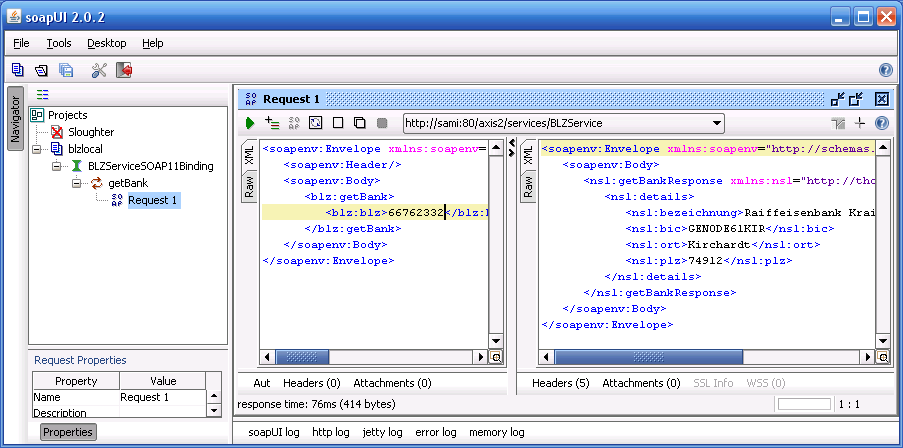Viewport: 903px width, 448px height.
Task: Click the empty-square create request icon
Action: [338, 123]
